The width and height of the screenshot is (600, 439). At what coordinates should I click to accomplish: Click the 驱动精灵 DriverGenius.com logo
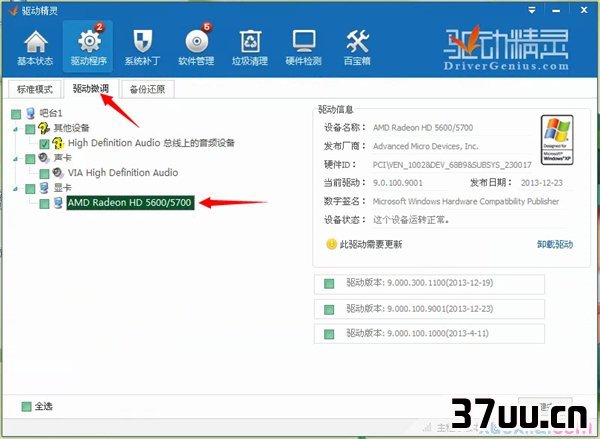(506, 48)
